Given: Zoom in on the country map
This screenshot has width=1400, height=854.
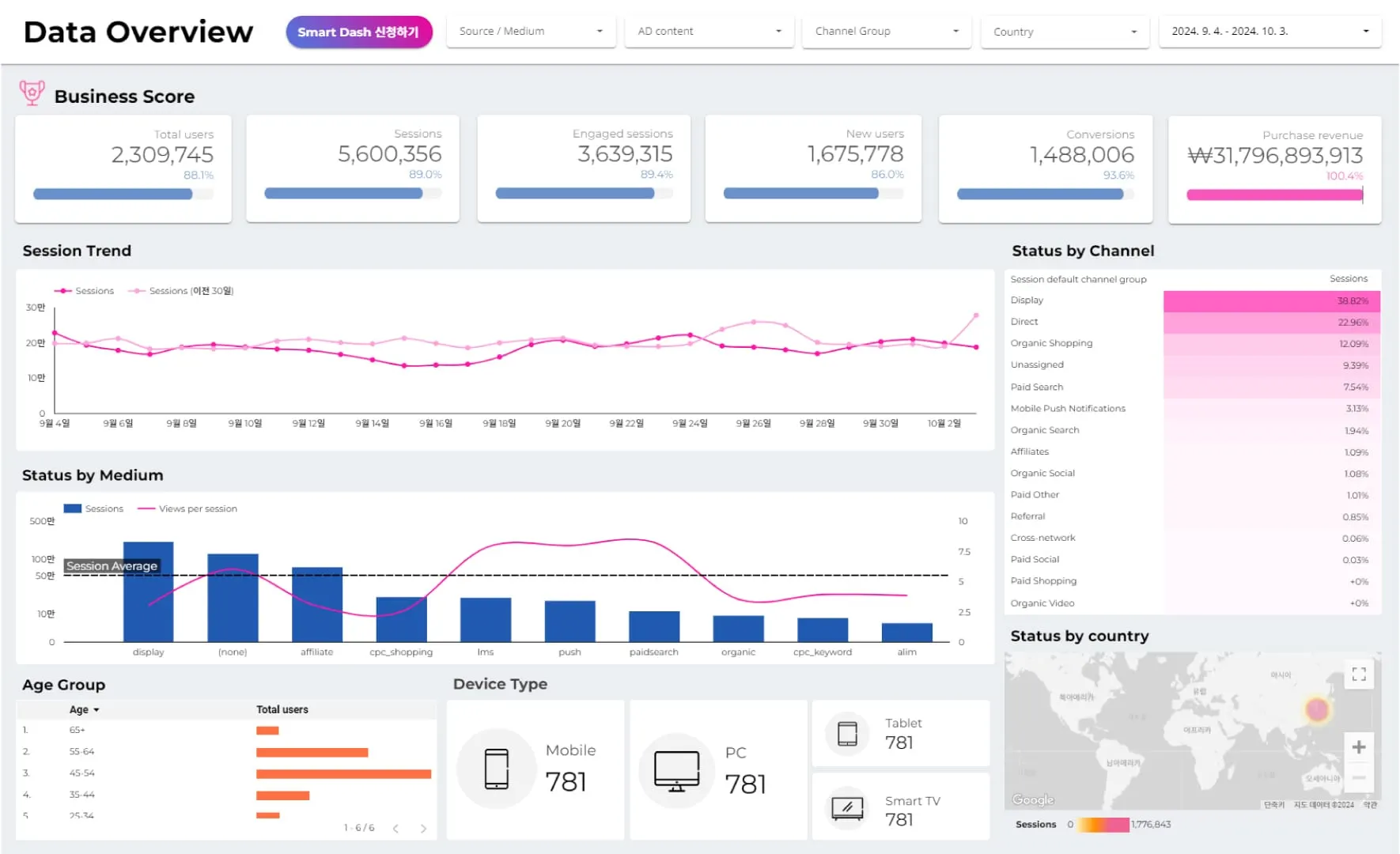Looking at the screenshot, I should pyautogui.click(x=1359, y=747).
